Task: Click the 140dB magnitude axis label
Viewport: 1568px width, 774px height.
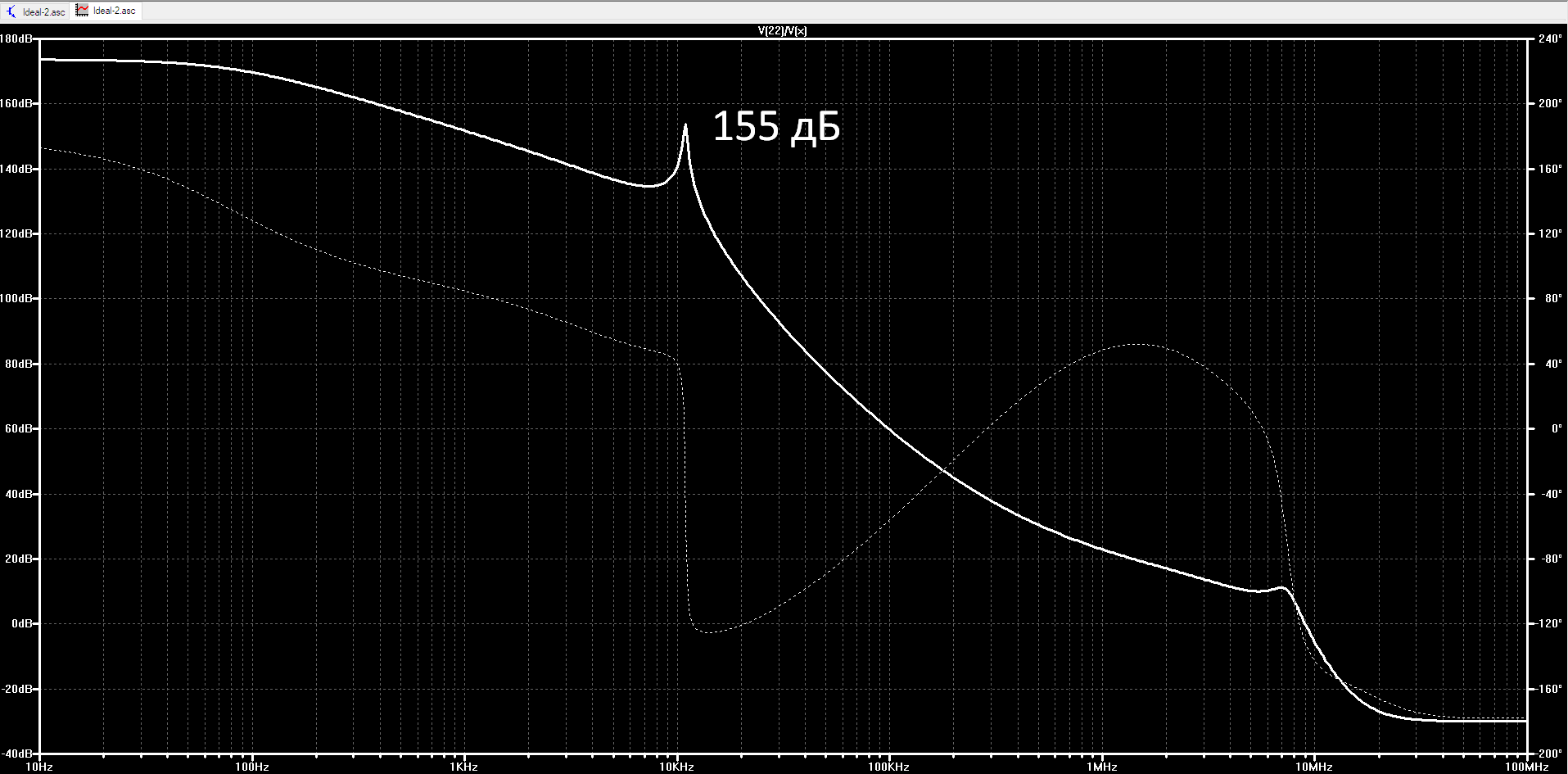Action: pos(16,169)
